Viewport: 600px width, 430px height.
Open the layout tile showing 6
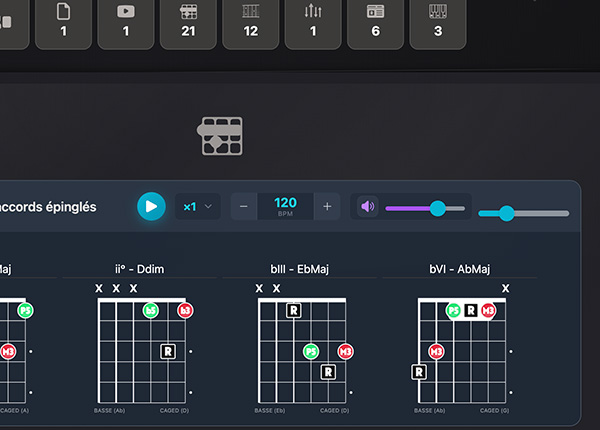(376, 22)
